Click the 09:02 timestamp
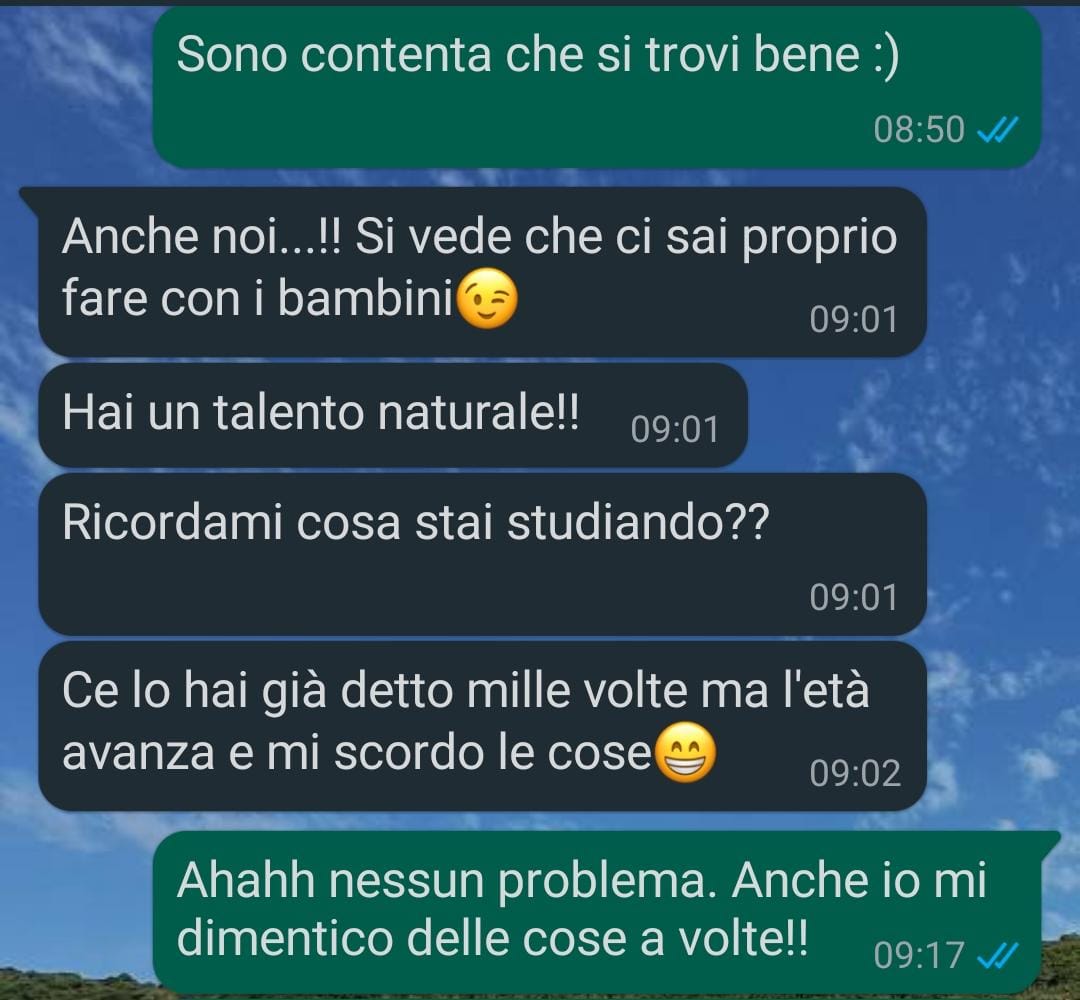Viewport: 1080px width, 1000px height. click(x=855, y=773)
